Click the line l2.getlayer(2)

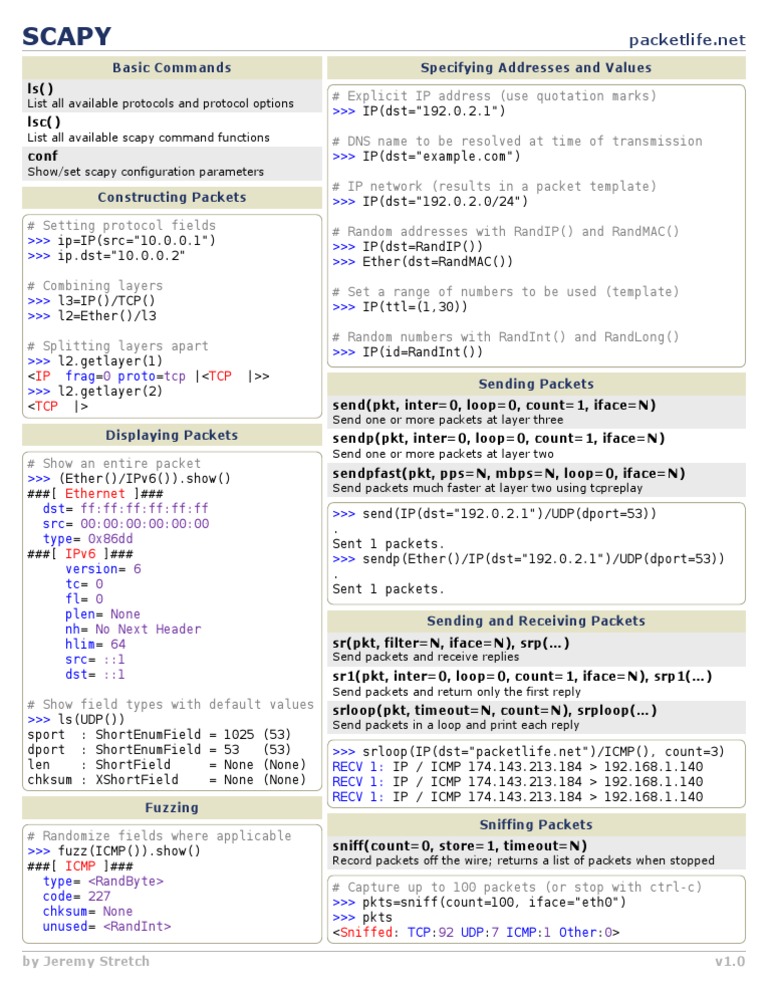point(95,391)
